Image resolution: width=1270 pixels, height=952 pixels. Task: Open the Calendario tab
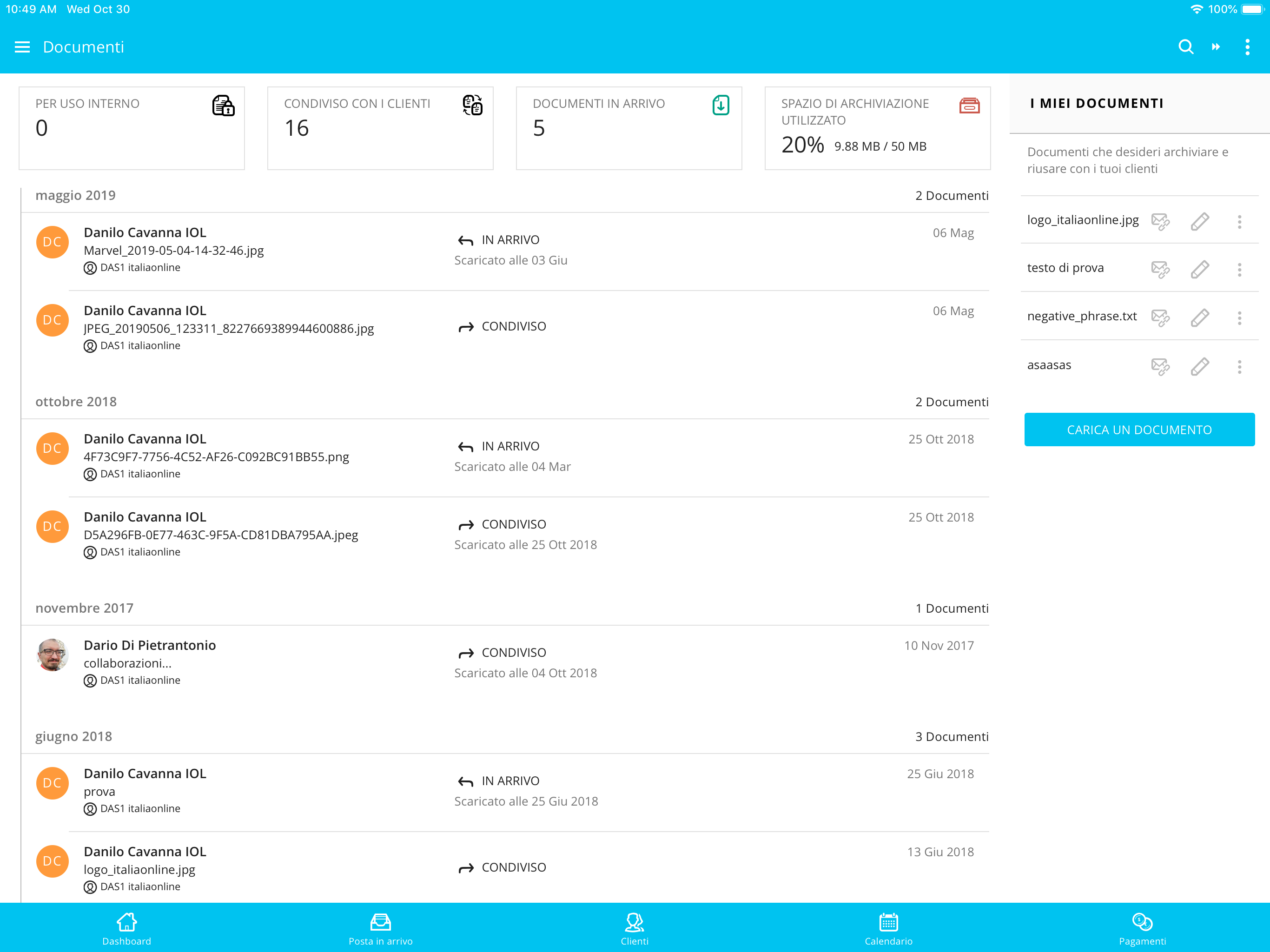coord(888,929)
